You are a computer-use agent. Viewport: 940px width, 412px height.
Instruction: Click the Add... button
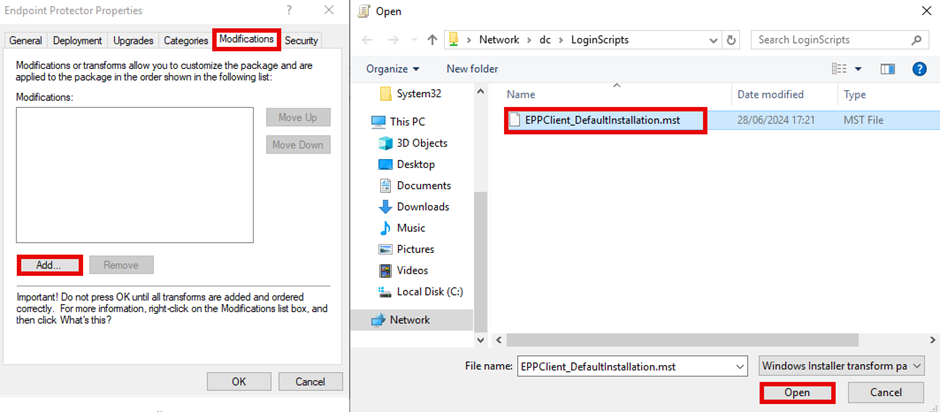tap(49, 265)
